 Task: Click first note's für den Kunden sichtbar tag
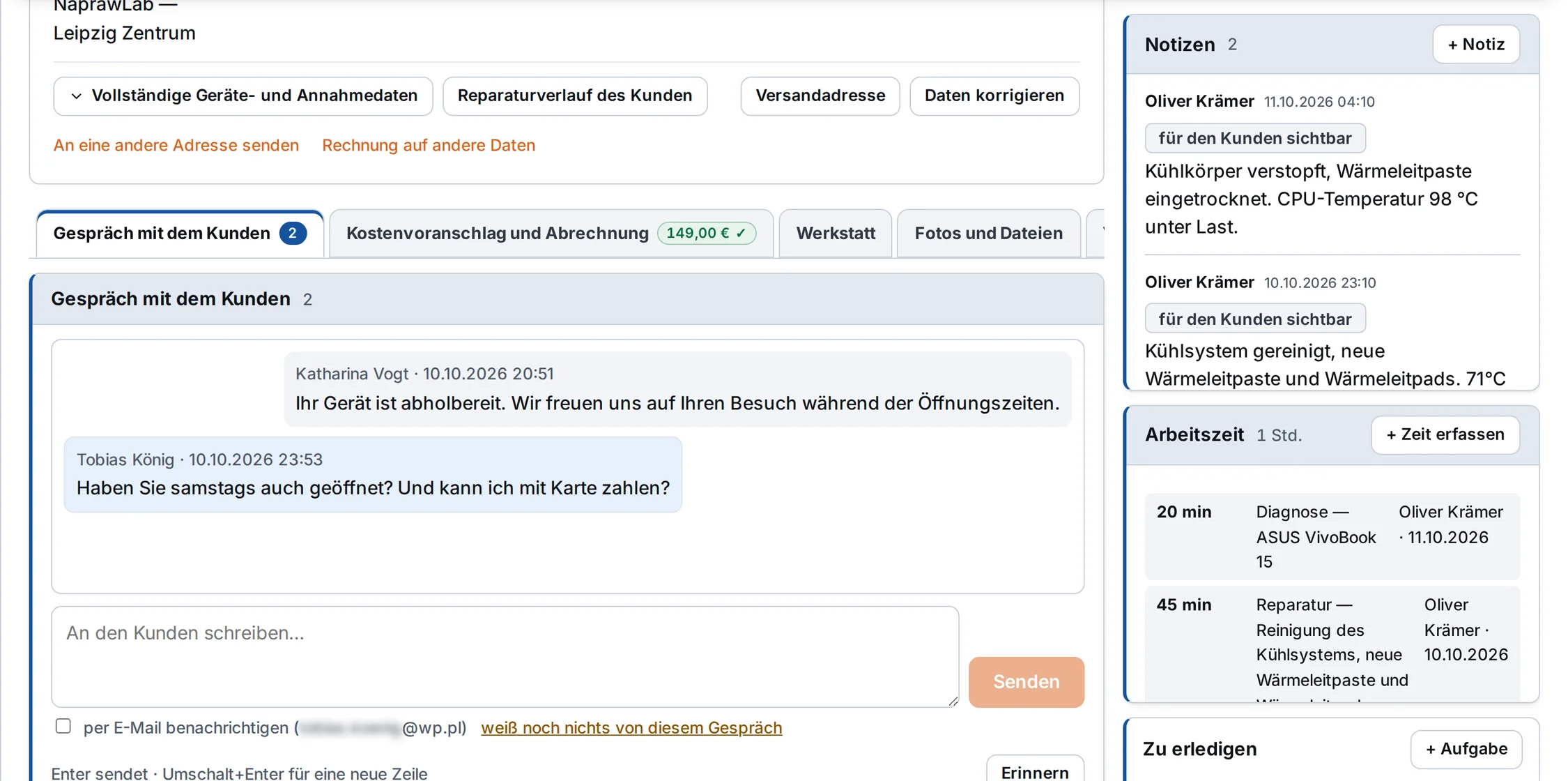point(1255,138)
